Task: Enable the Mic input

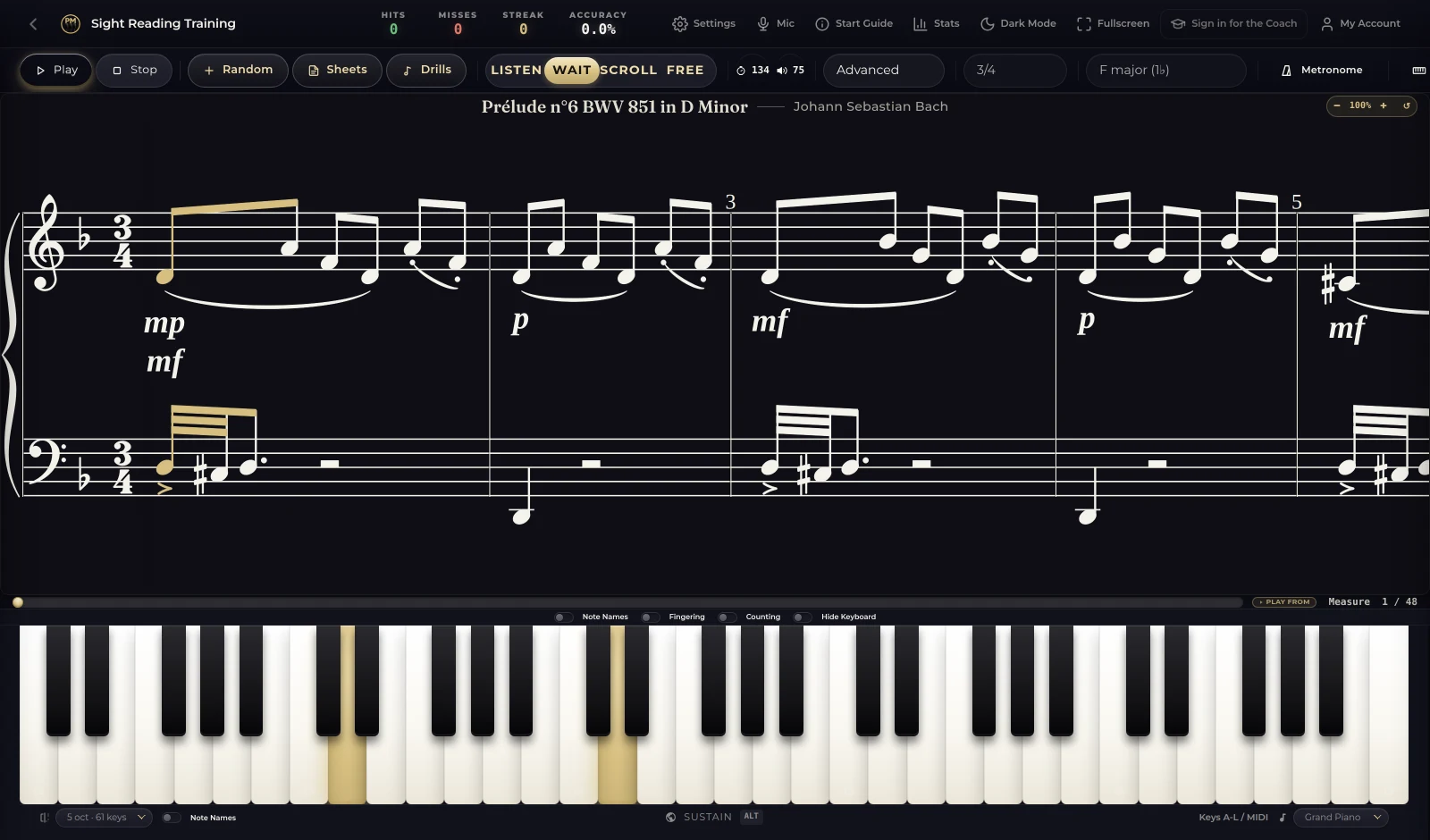Action: click(x=775, y=24)
